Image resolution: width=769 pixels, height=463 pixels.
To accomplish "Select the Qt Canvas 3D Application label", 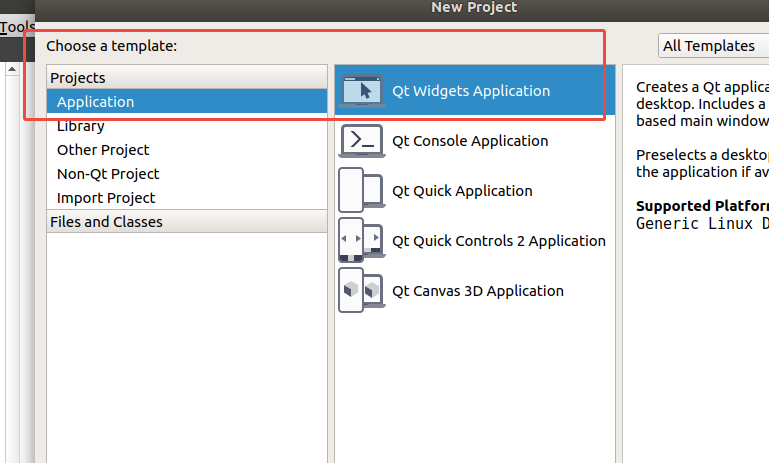I will [x=478, y=291].
